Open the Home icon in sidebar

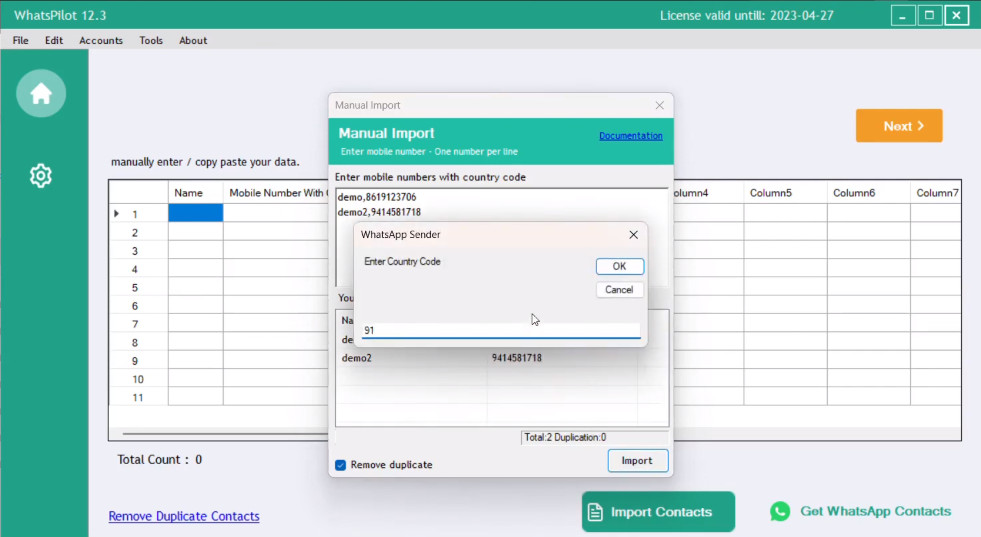(41, 94)
